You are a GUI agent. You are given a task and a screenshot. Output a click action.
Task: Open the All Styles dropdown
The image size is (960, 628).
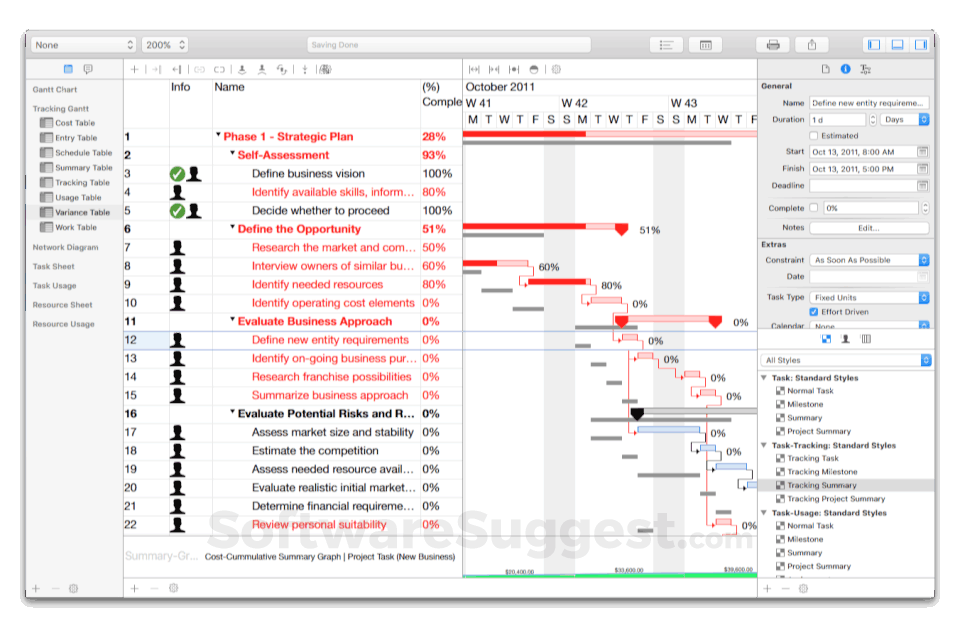[846, 361]
